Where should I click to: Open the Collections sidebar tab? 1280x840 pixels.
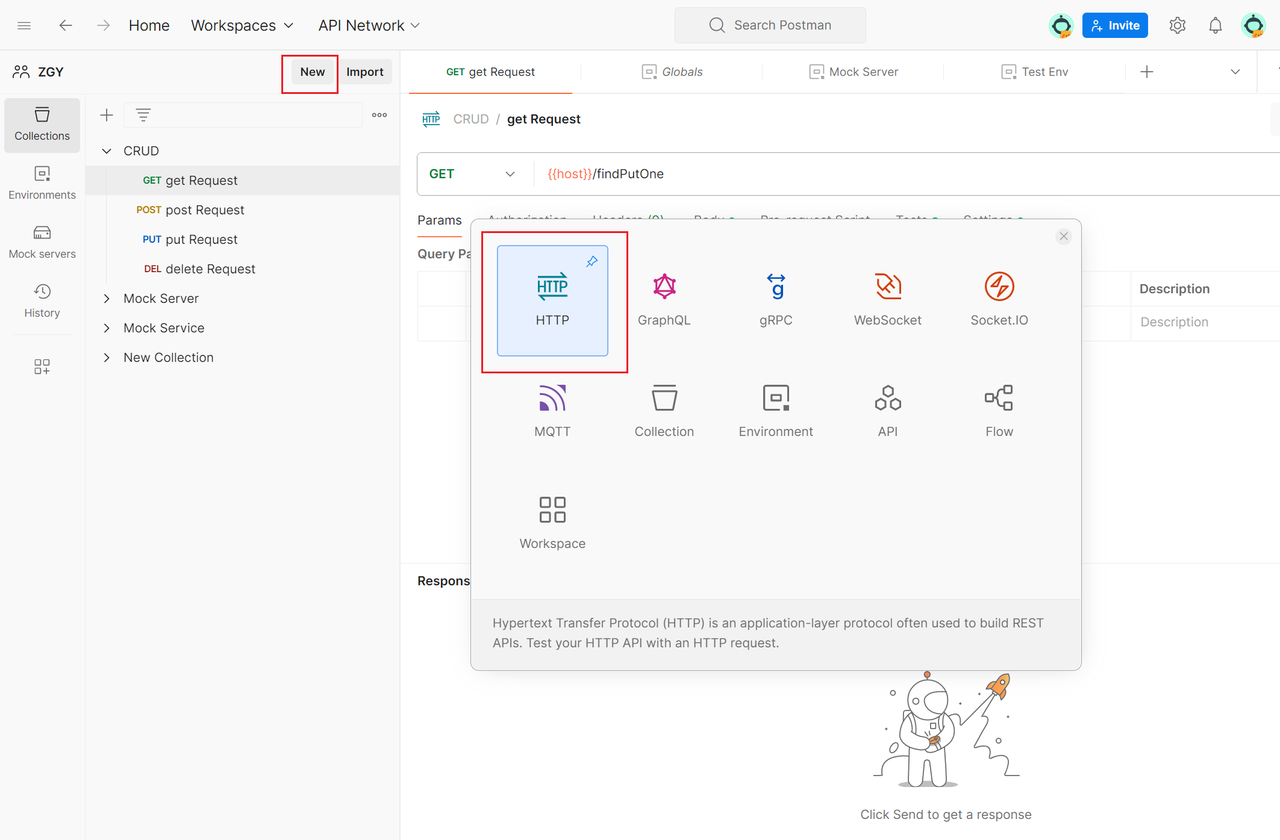(x=42, y=124)
